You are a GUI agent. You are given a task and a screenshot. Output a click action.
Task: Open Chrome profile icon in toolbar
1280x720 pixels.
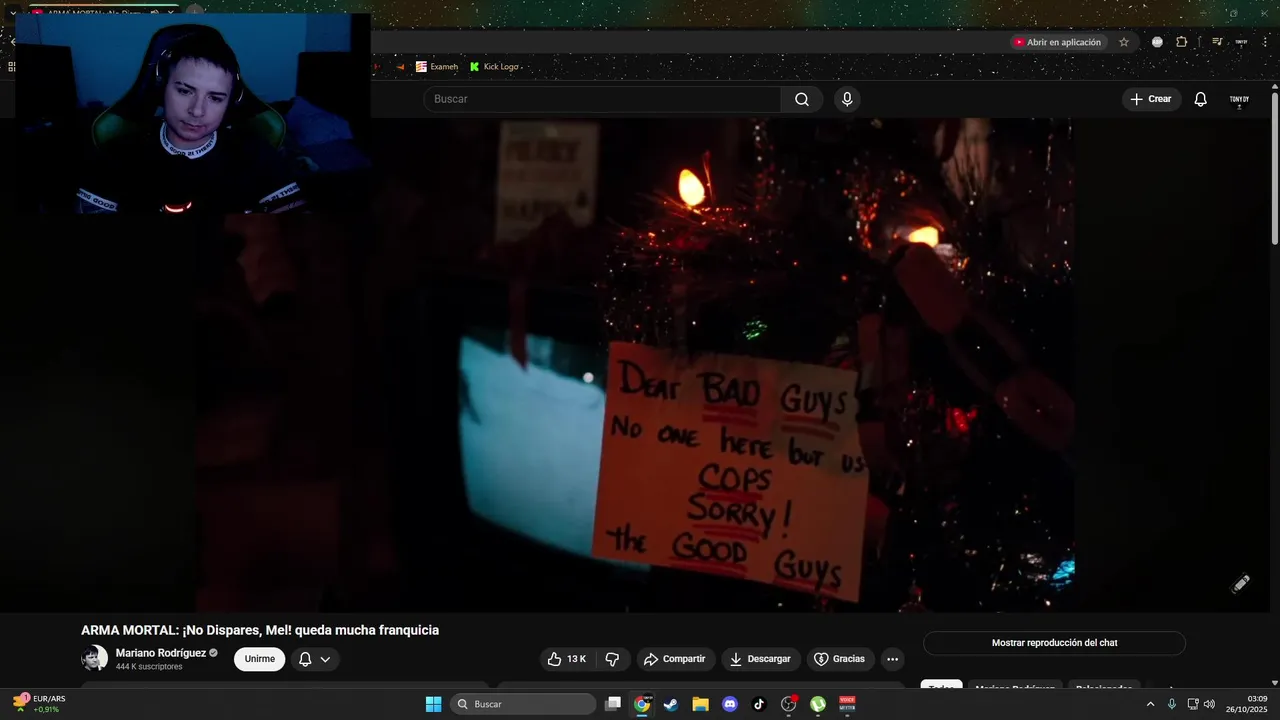click(x=1241, y=42)
